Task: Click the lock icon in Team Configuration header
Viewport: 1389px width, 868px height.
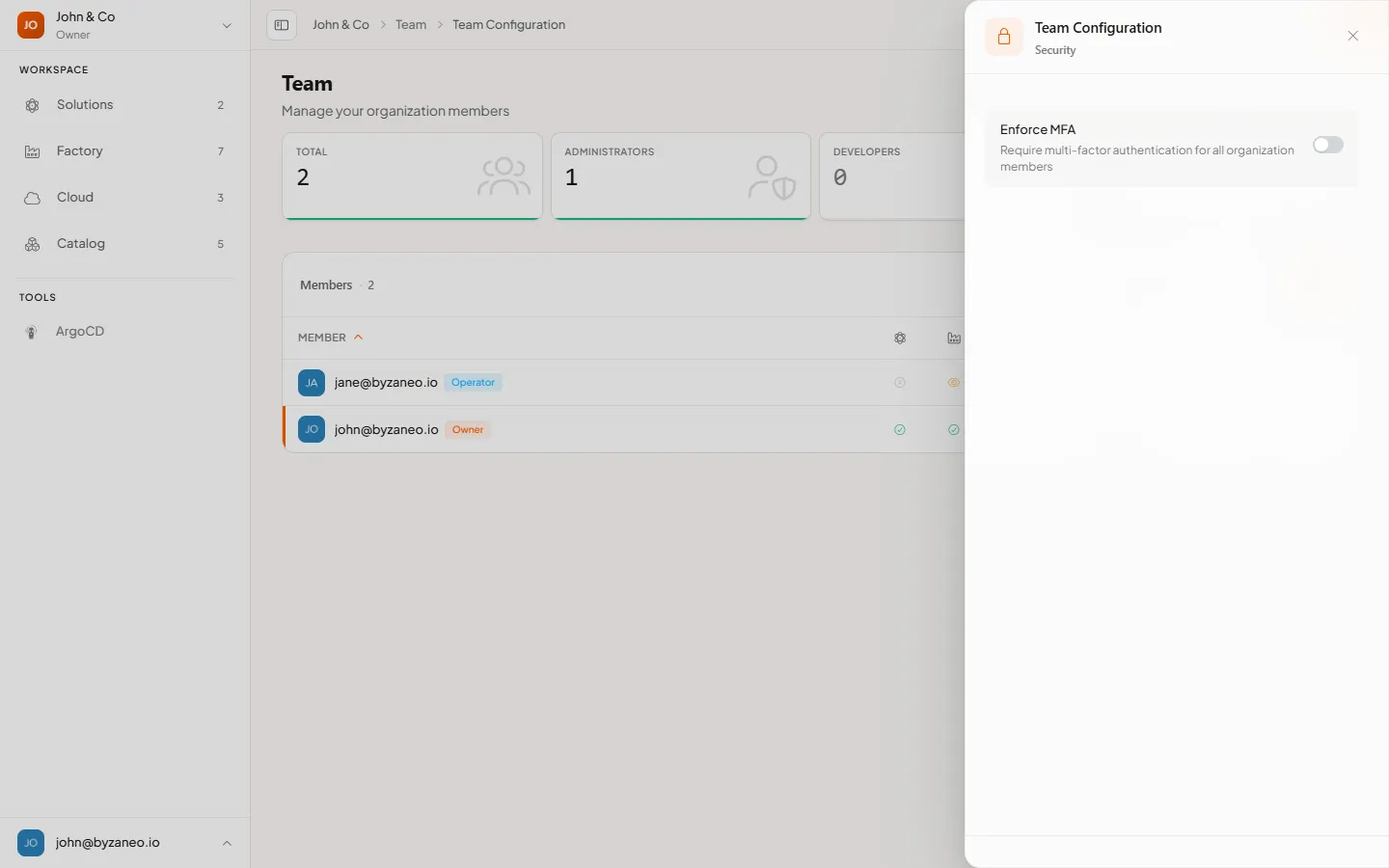Action: (1004, 37)
